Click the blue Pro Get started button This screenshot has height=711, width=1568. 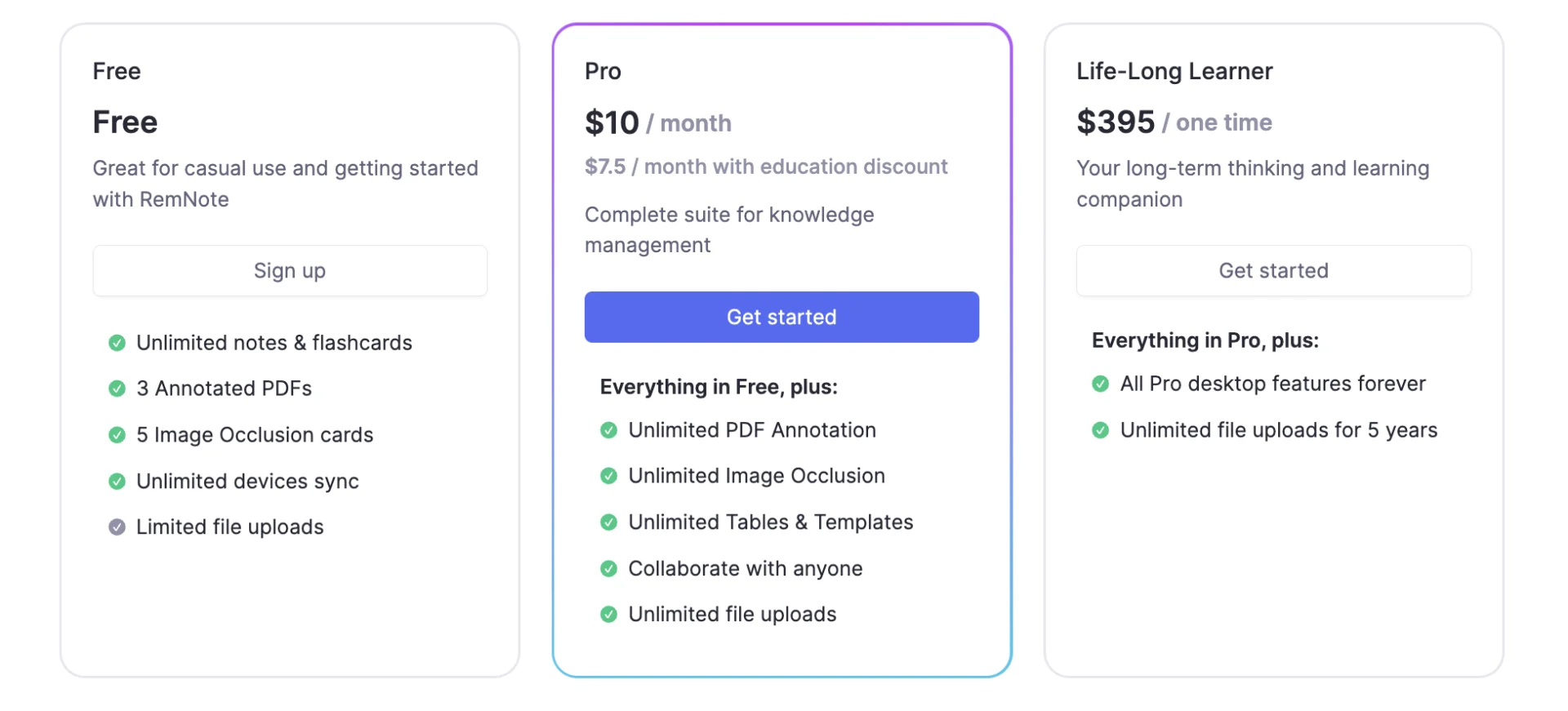[782, 317]
